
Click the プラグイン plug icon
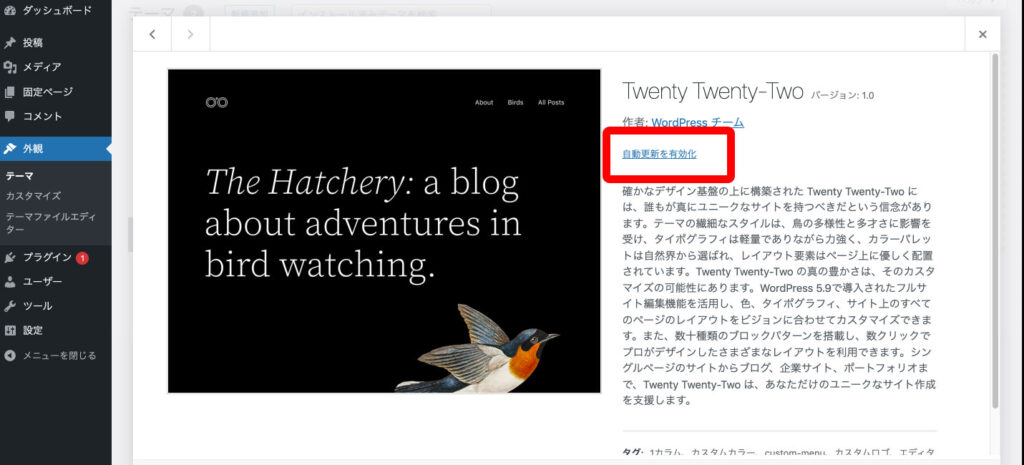tap(10, 257)
